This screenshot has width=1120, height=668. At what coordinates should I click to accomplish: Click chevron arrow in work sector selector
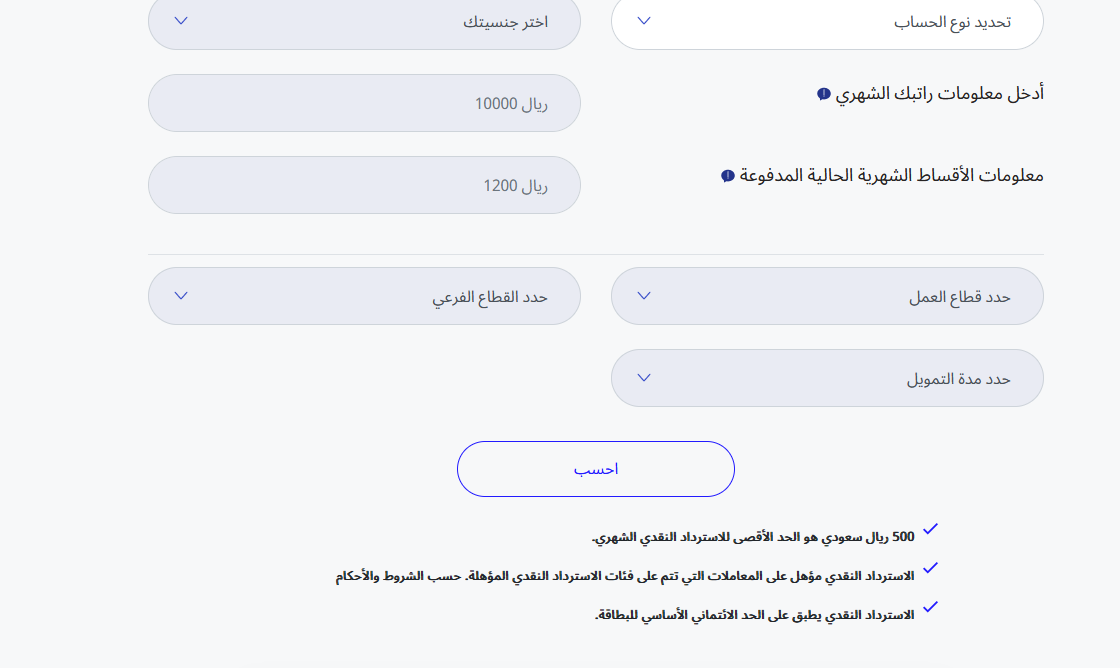click(x=644, y=296)
